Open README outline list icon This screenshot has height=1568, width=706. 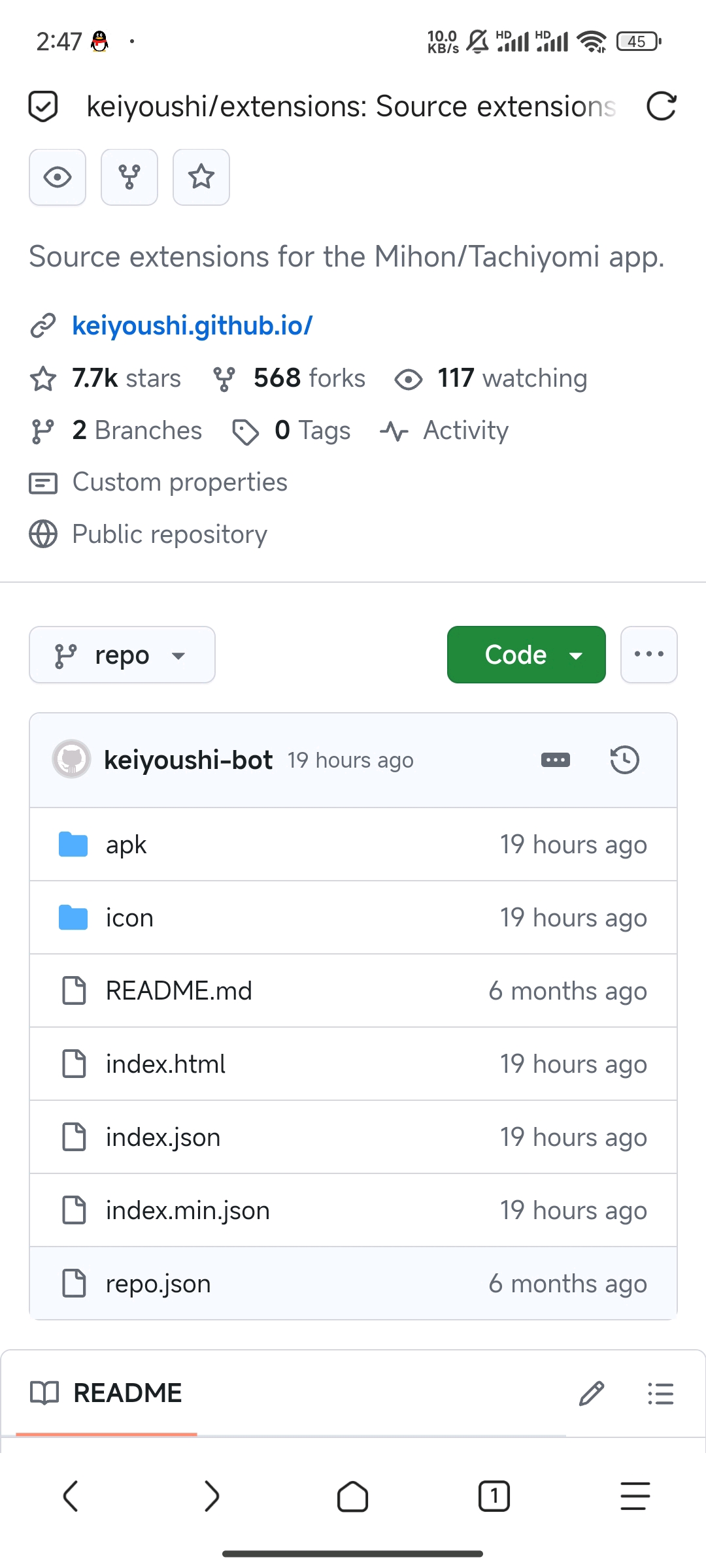point(660,1394)
